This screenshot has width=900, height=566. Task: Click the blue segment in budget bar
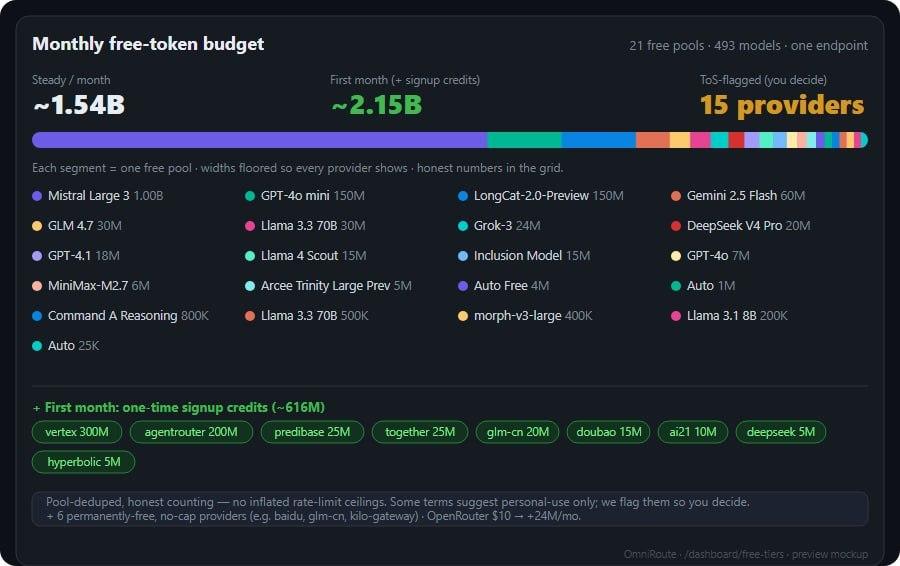(x=598, y=140)
